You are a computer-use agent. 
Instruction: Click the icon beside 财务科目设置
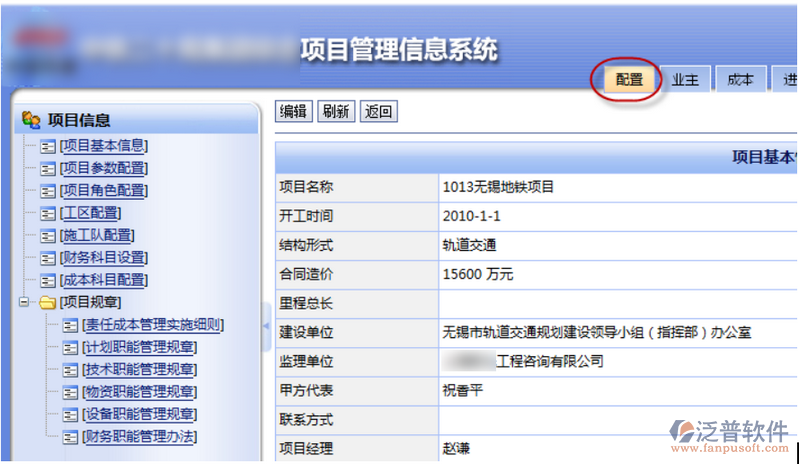[47, 259]
